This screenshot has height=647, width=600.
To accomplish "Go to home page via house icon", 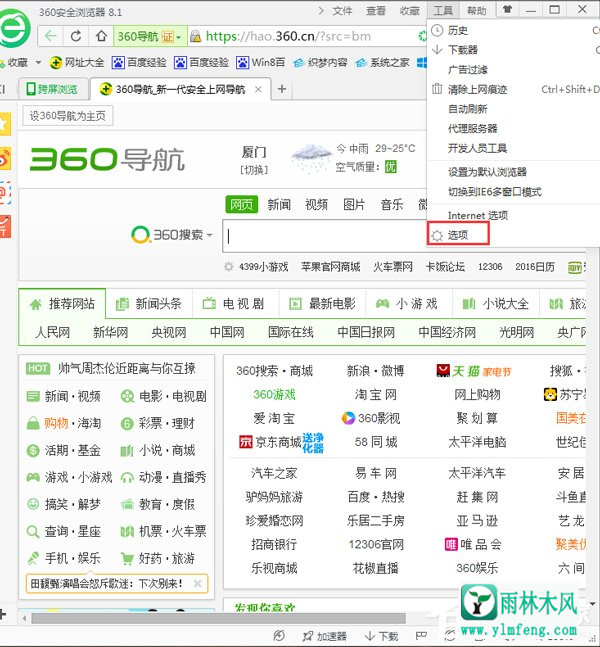I will coord(101,36).
